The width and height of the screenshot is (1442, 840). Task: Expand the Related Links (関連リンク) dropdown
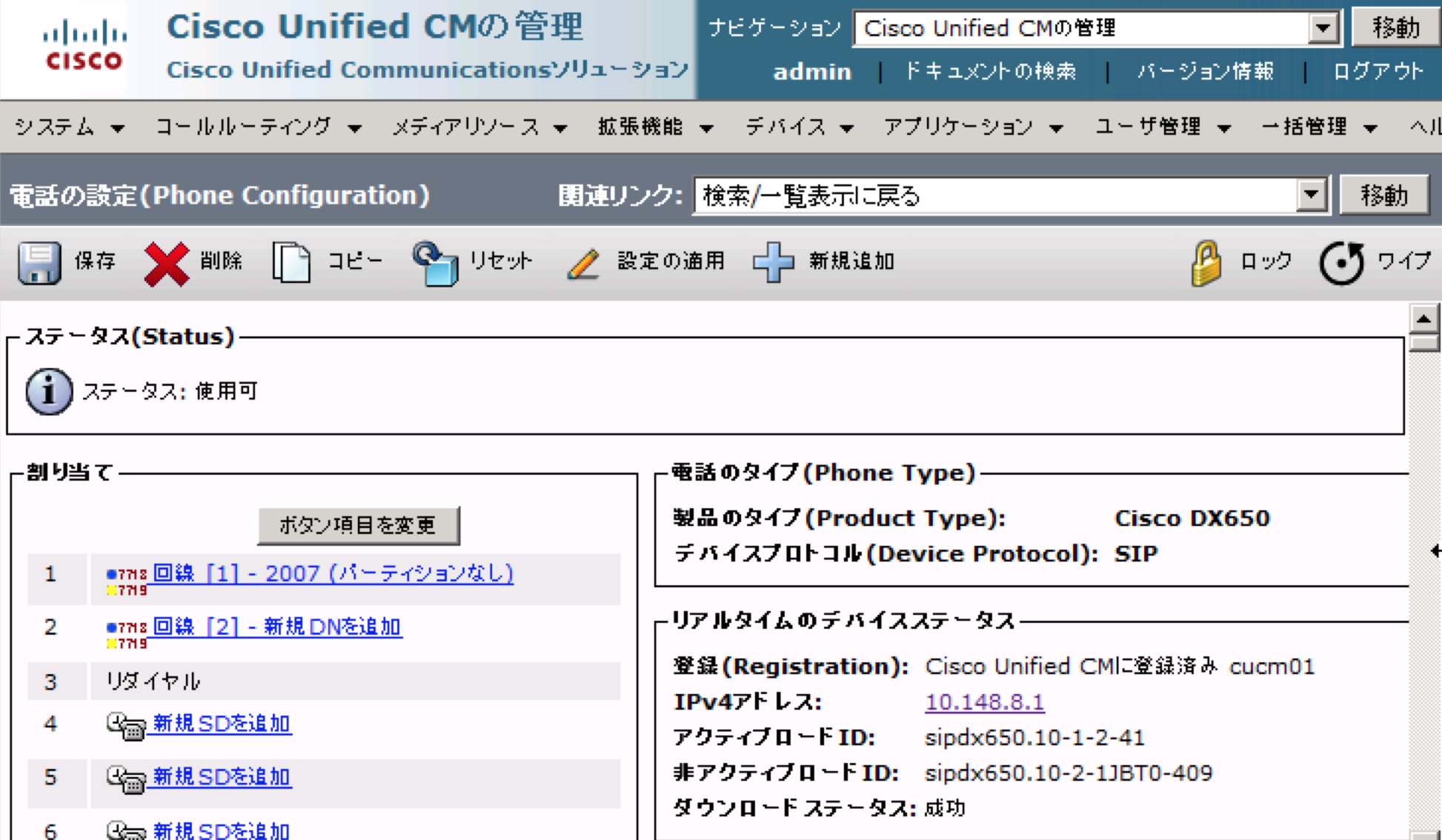[x=1311, y=196]
